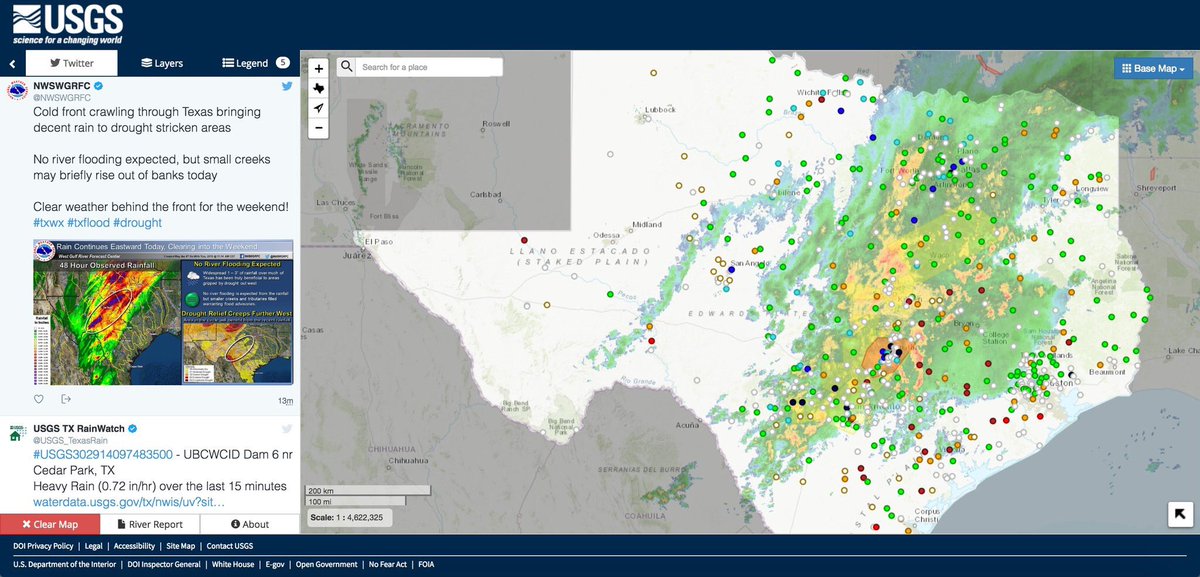This screenshot has width=1200, height=577.
Task: Open the River Report
Action: tap(150, 524)
